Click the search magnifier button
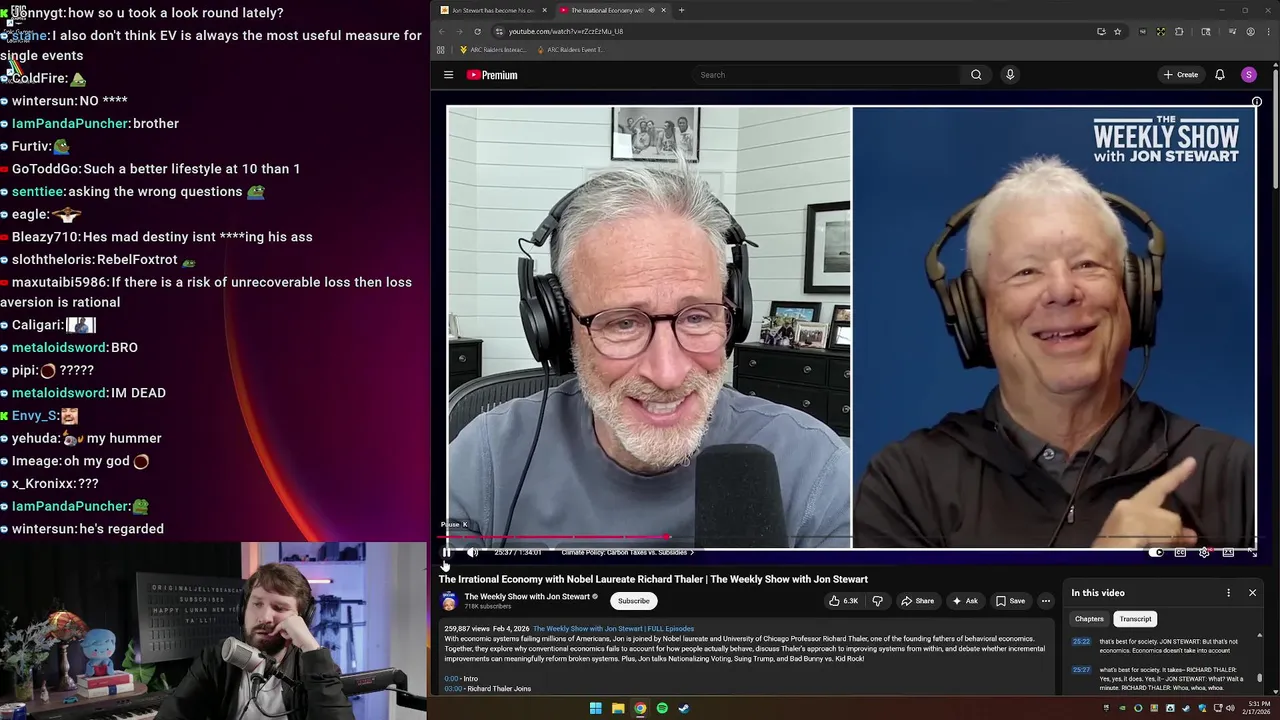Viewport: 1280px width, 720px height. (976, 75)
